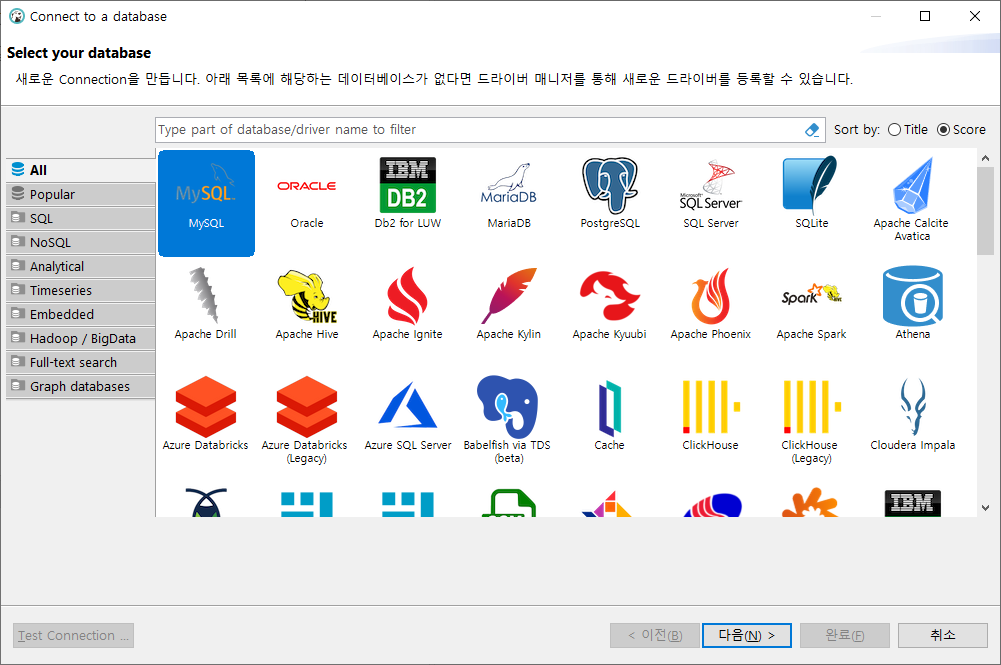1001x665 pixels.
Task: Select the ClickHouse (non-legacy) driver
Action: pyautogui.click(x=711, y=414)
